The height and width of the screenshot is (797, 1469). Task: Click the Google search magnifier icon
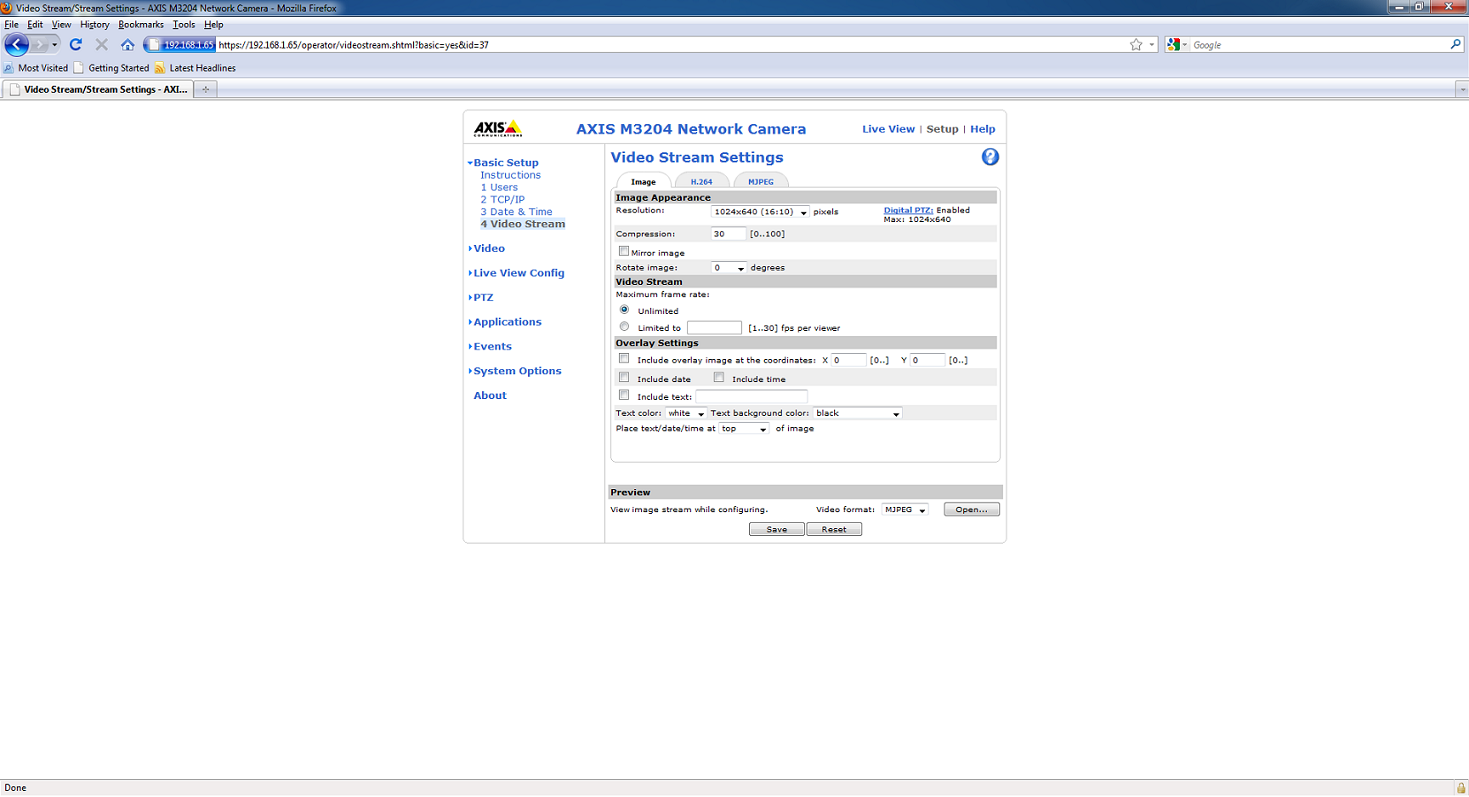click(1456, 45)
